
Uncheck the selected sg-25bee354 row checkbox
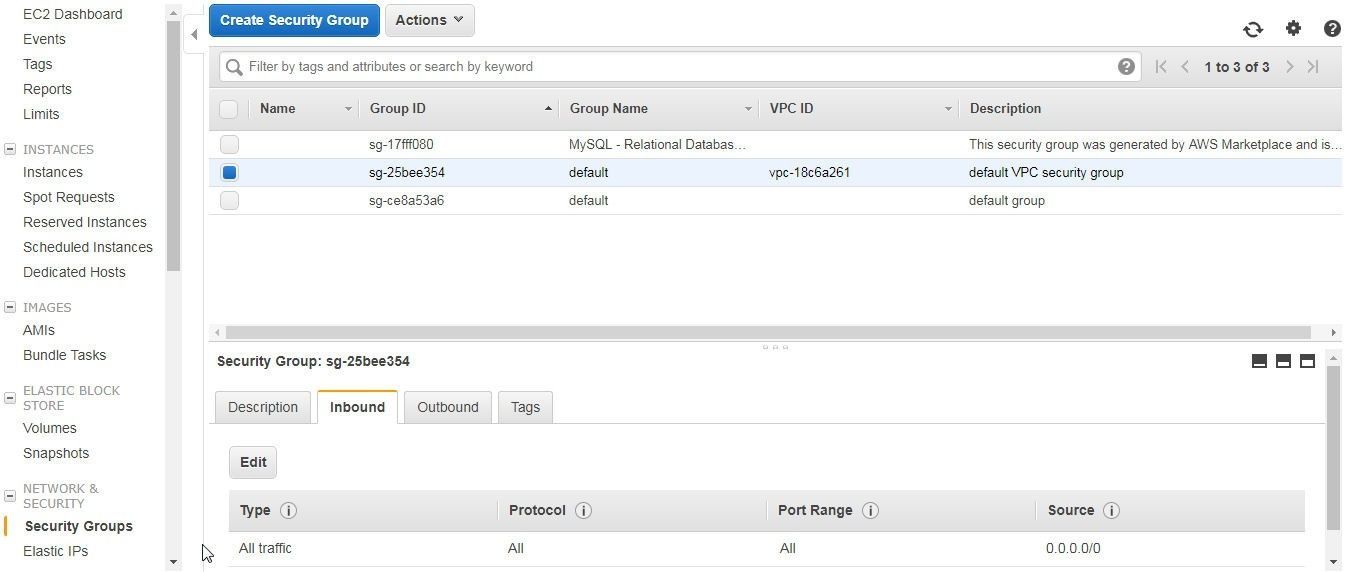tap(229, 172)
